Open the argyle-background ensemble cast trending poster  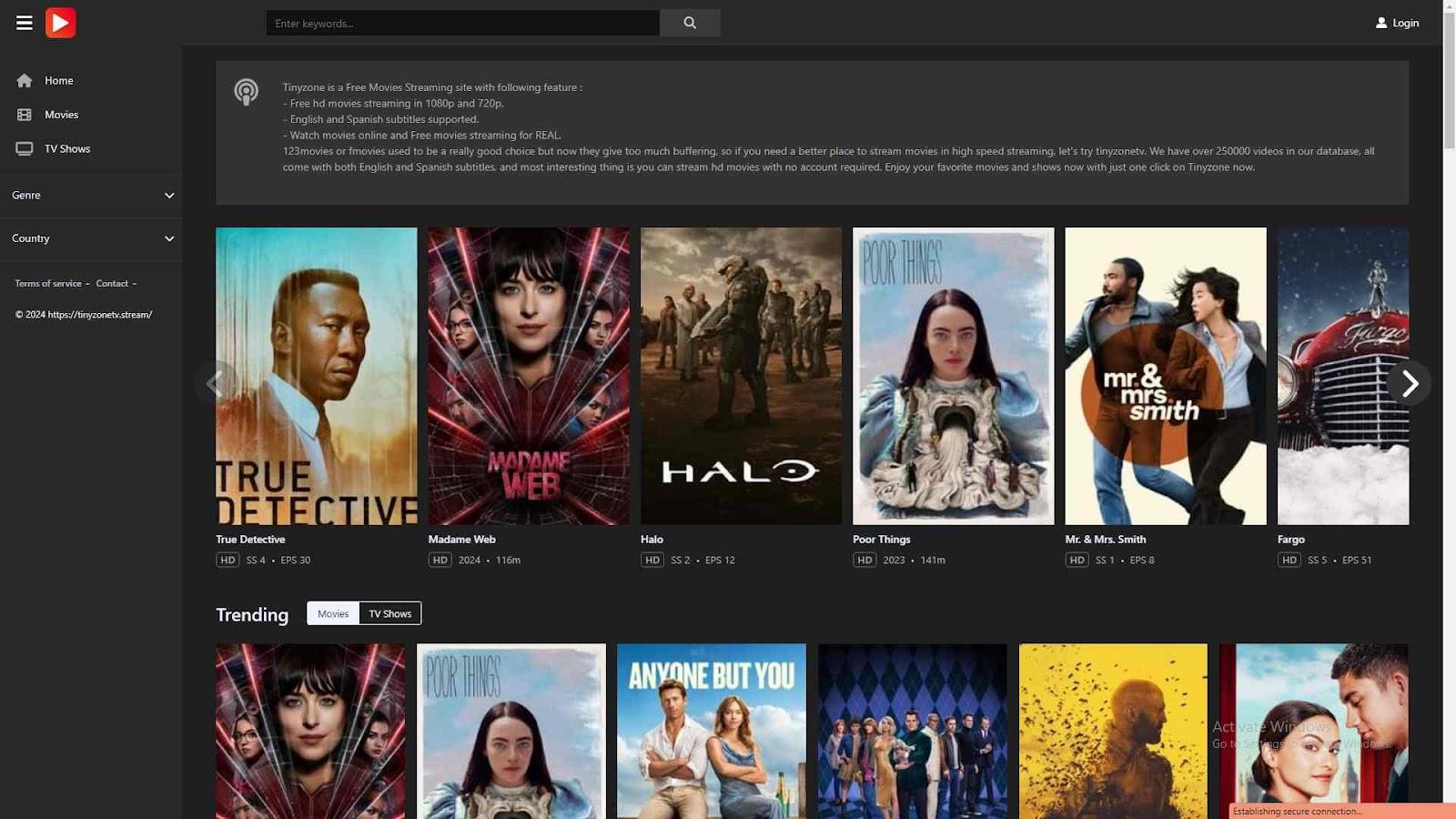coord(913,732)
